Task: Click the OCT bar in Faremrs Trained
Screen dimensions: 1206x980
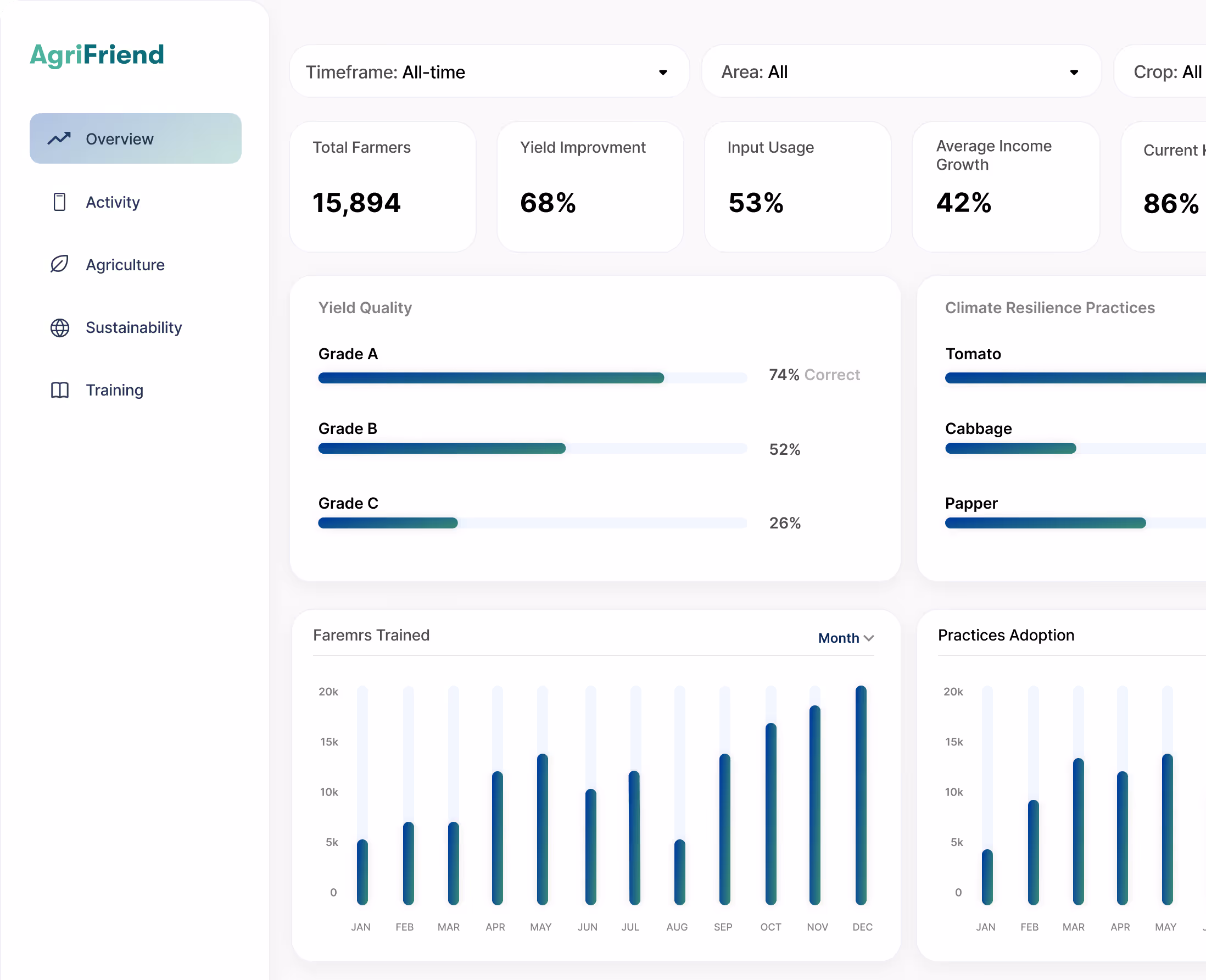Action: (x=771, y=814)
